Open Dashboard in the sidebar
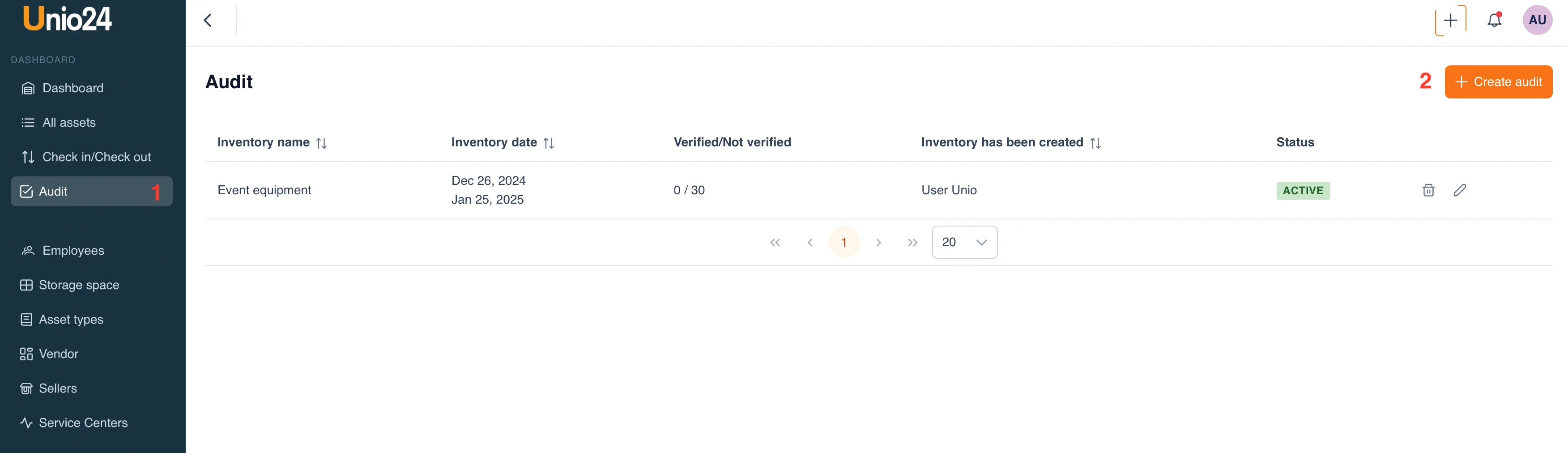1568x453 pixels. [x=72, y=88]
